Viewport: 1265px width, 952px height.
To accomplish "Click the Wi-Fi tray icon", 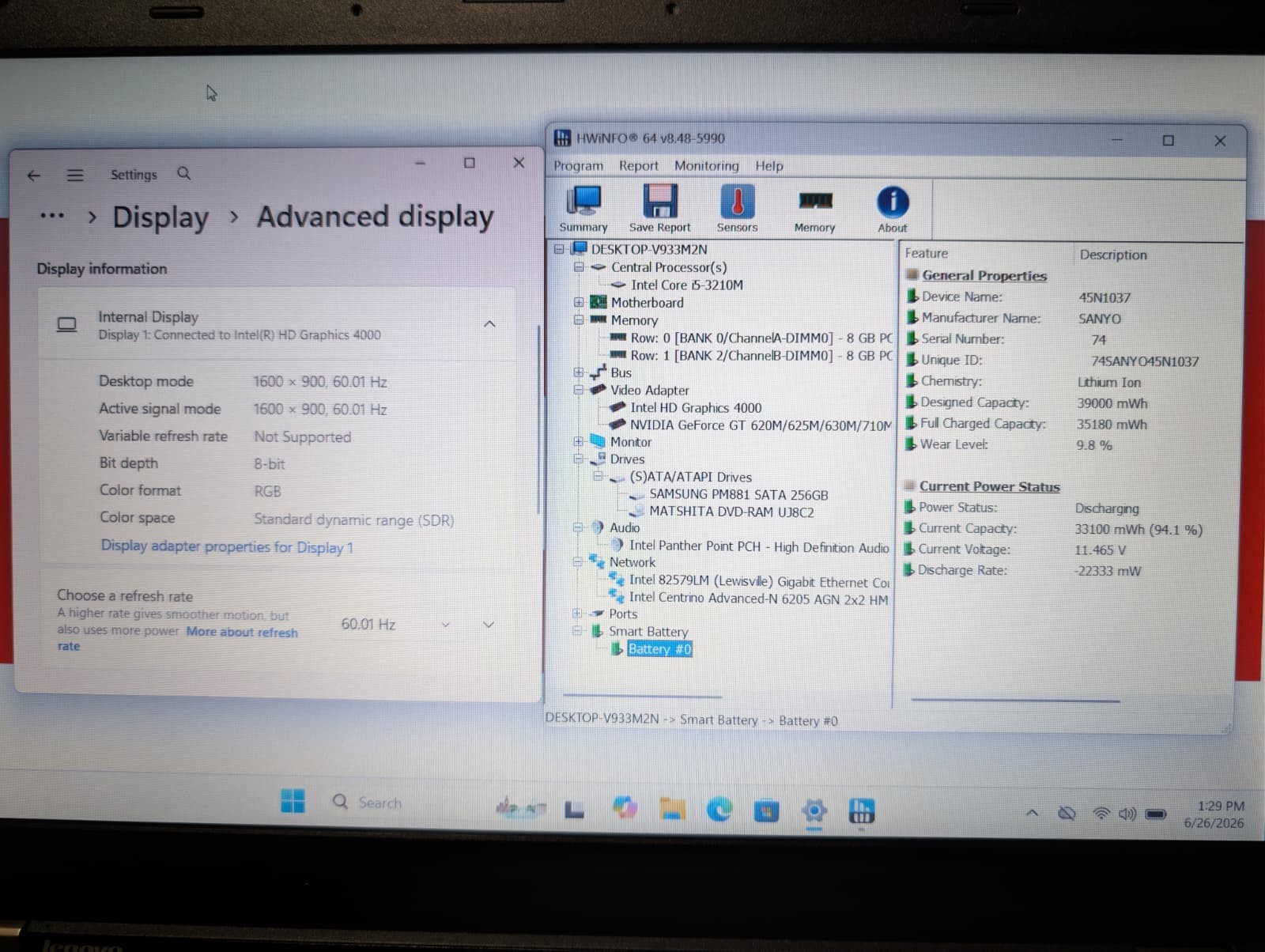I will pyautogui.click(x=1101, y=813).
